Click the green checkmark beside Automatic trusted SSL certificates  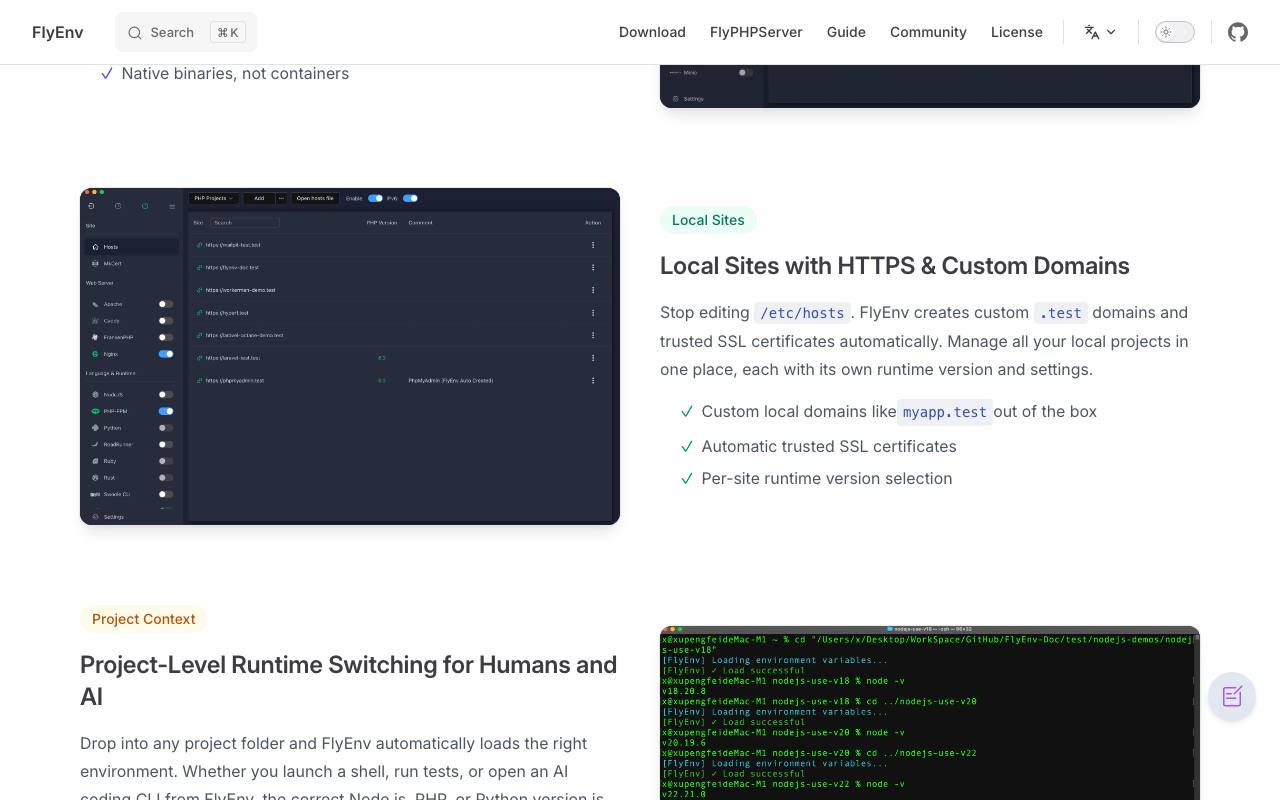coord(687,446)
